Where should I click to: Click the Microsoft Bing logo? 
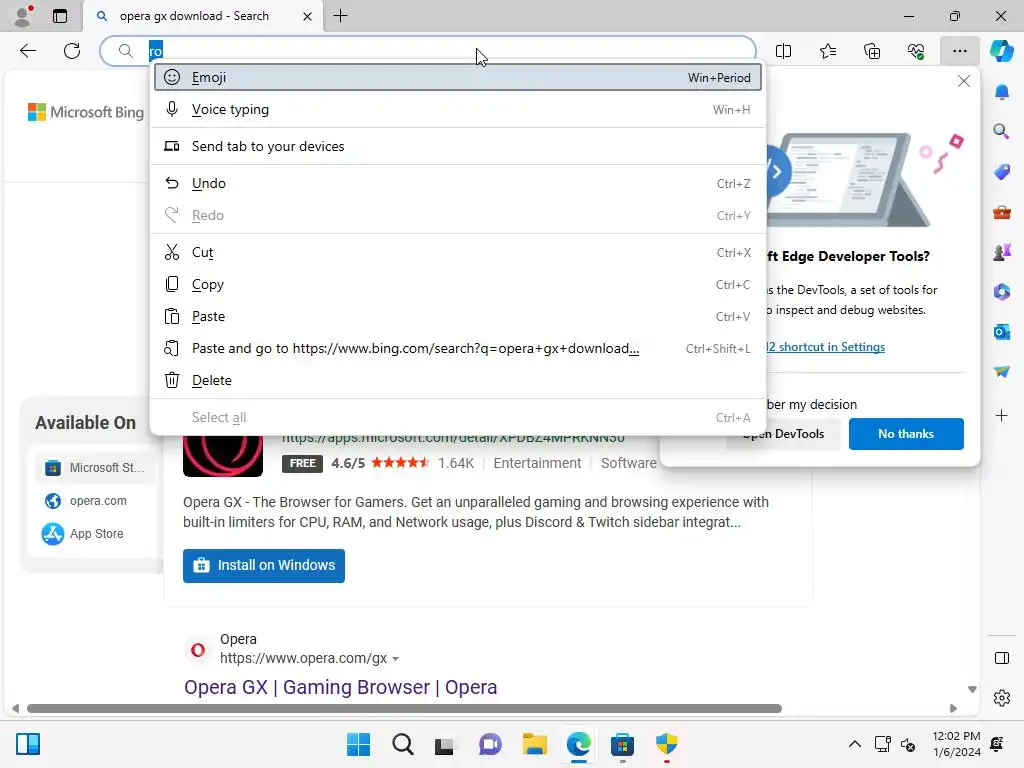[86, 112]
